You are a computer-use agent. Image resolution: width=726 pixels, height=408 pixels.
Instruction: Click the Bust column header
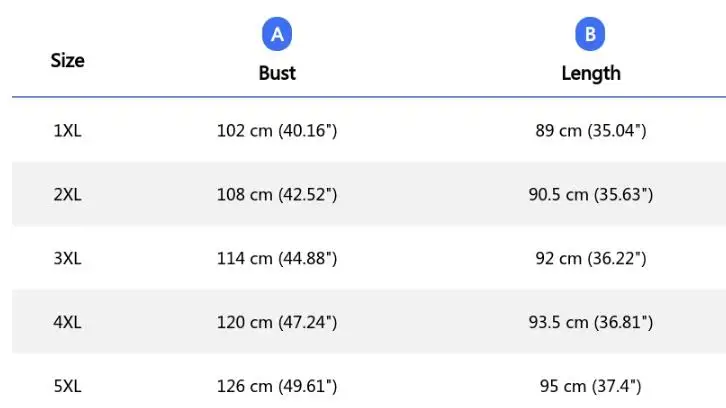tap(277, 73)
